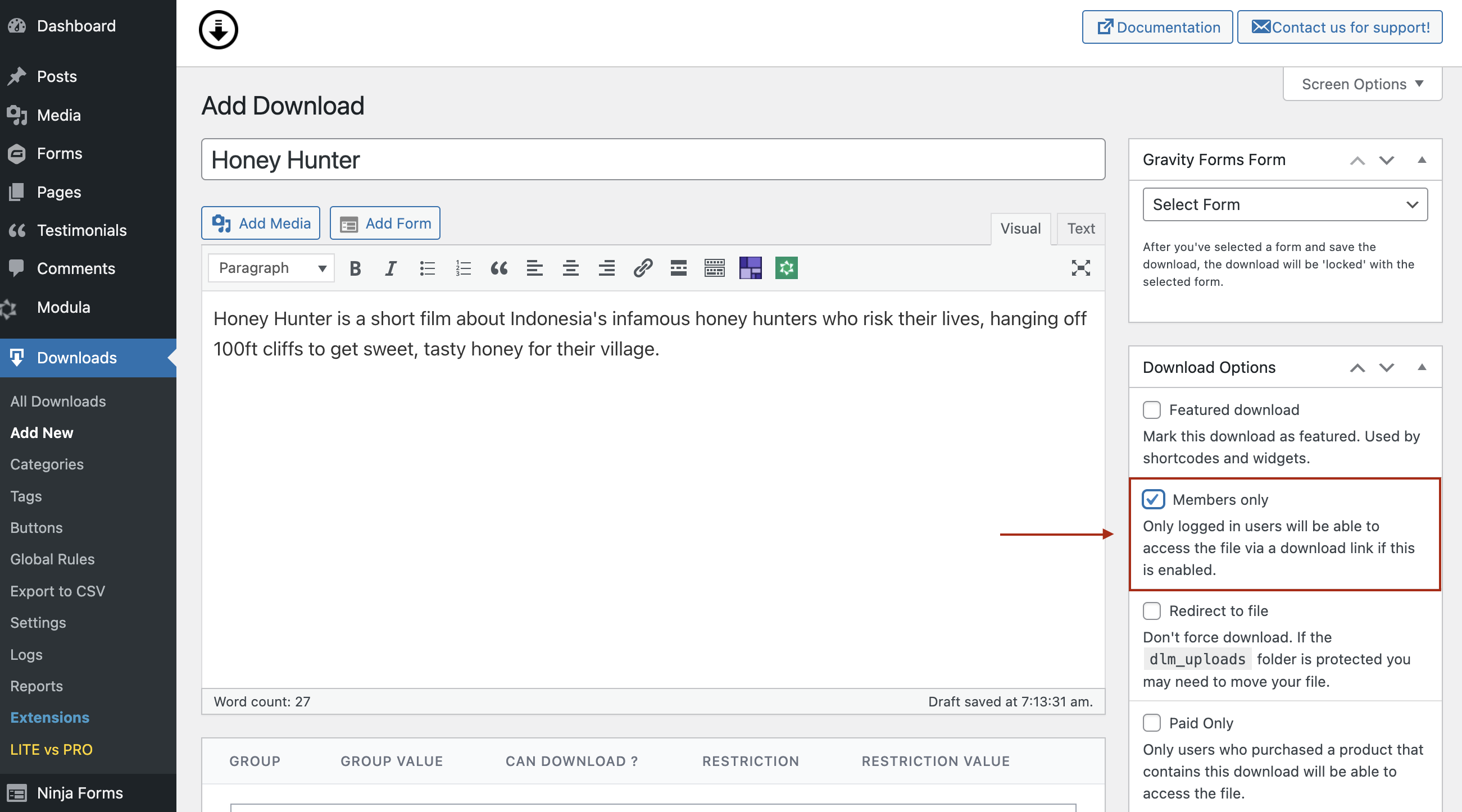Align text center in editor

point(570,268)
